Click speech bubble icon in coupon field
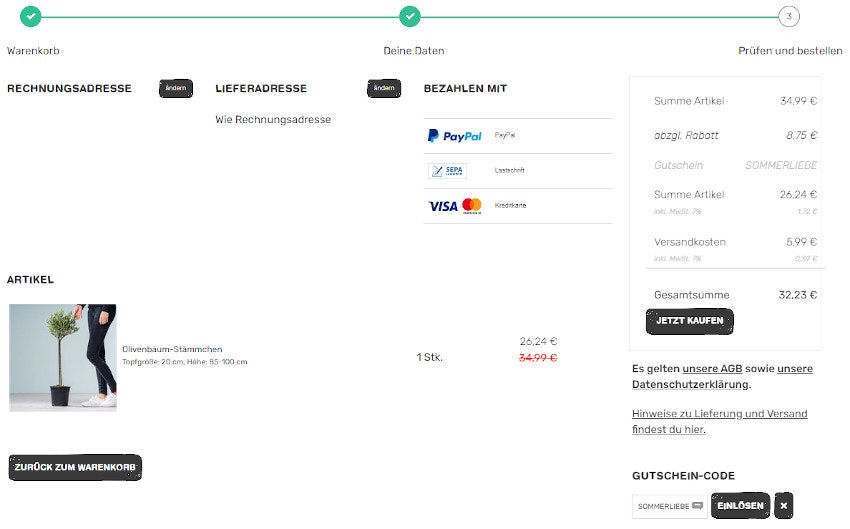 (697, 506)
